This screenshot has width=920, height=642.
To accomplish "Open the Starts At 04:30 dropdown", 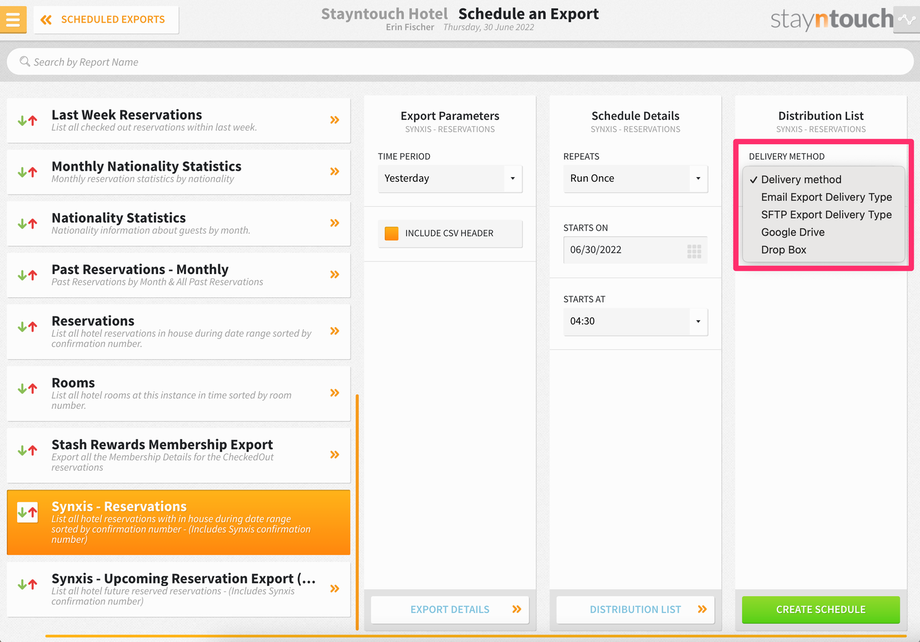I will tap(635, 322).
